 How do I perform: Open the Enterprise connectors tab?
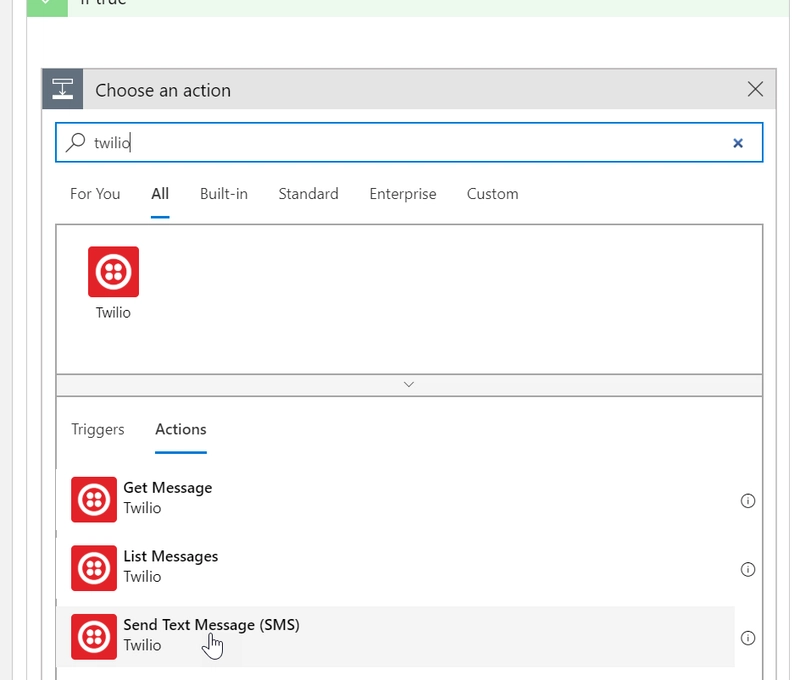(402, 194)
